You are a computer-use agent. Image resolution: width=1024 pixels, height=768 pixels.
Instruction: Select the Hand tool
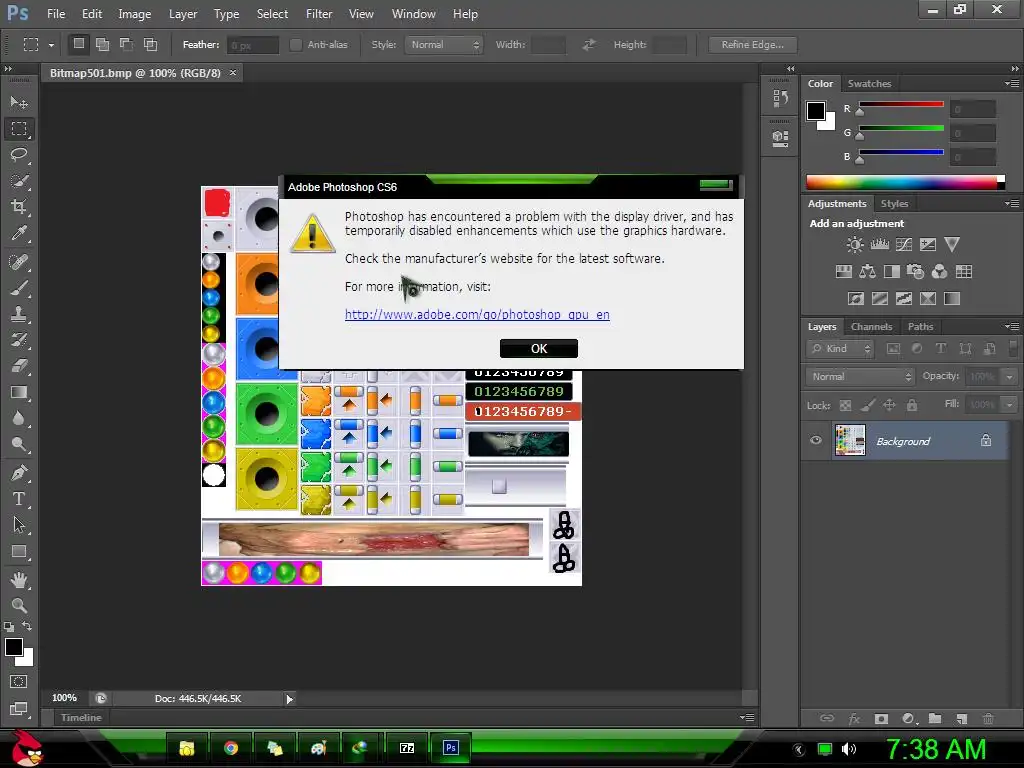click(x=19, y=579)
